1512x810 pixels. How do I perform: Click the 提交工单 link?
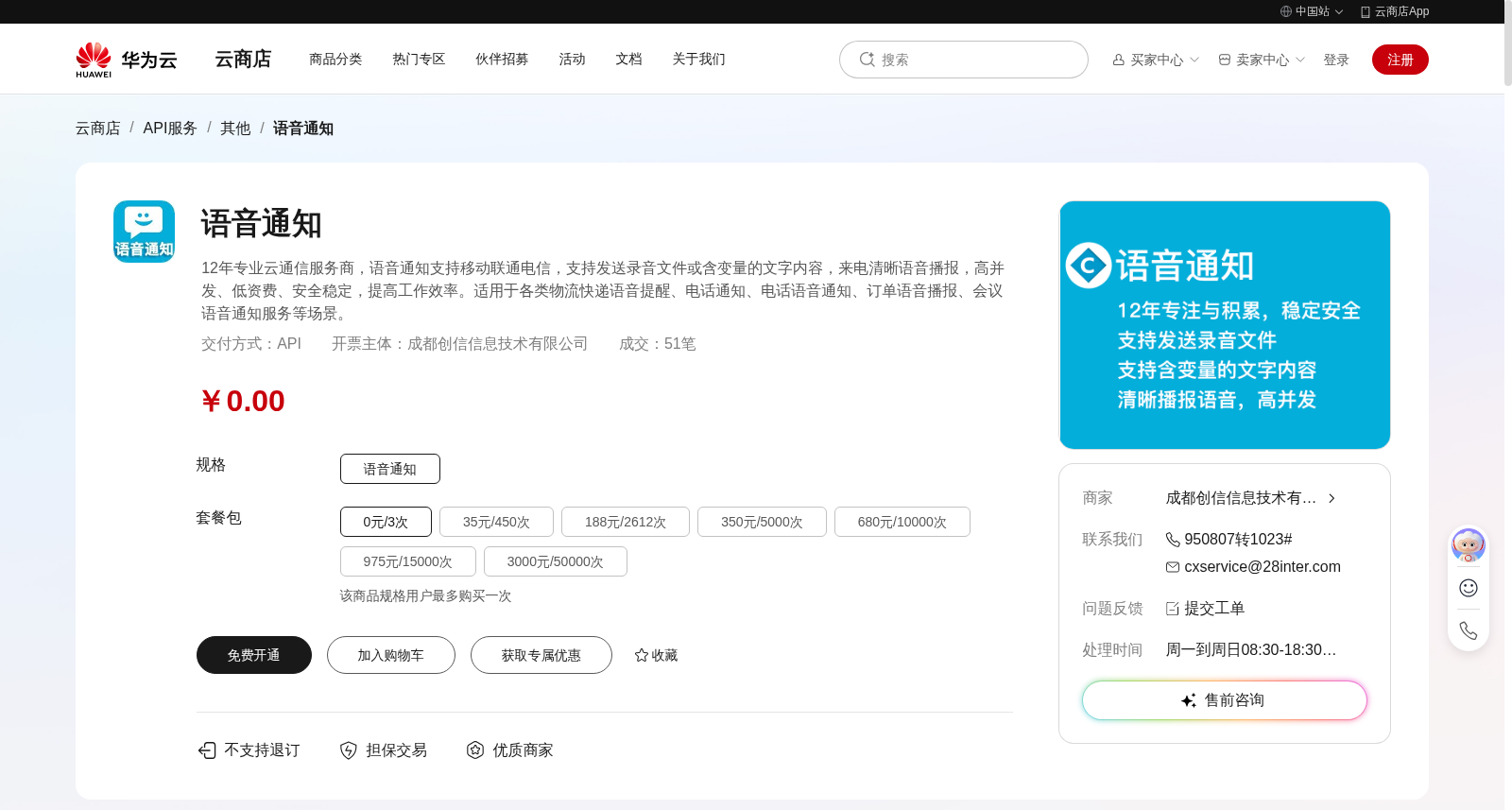click(x=1214, y=609)
